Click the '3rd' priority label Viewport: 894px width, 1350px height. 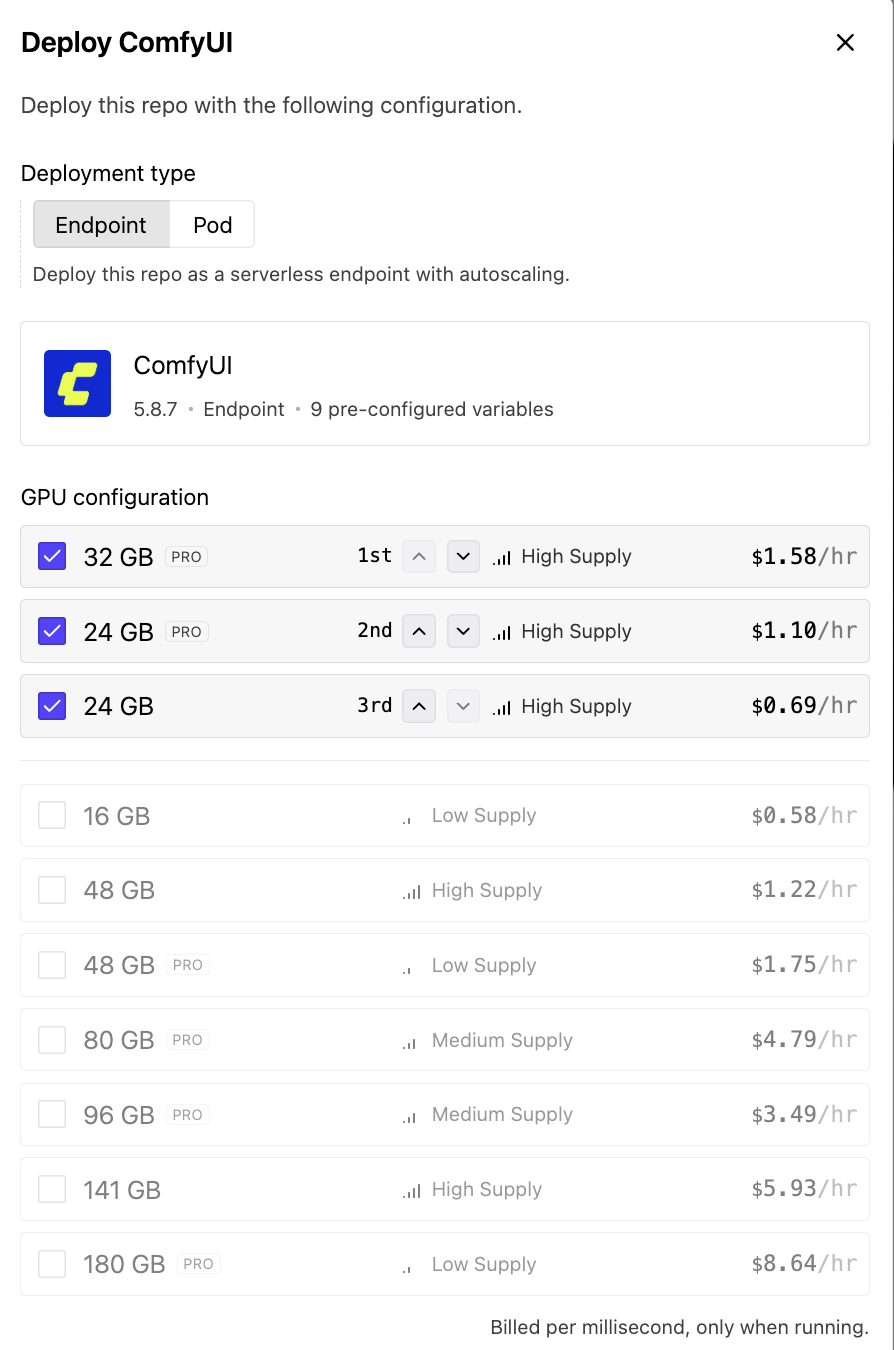point(375,705)
